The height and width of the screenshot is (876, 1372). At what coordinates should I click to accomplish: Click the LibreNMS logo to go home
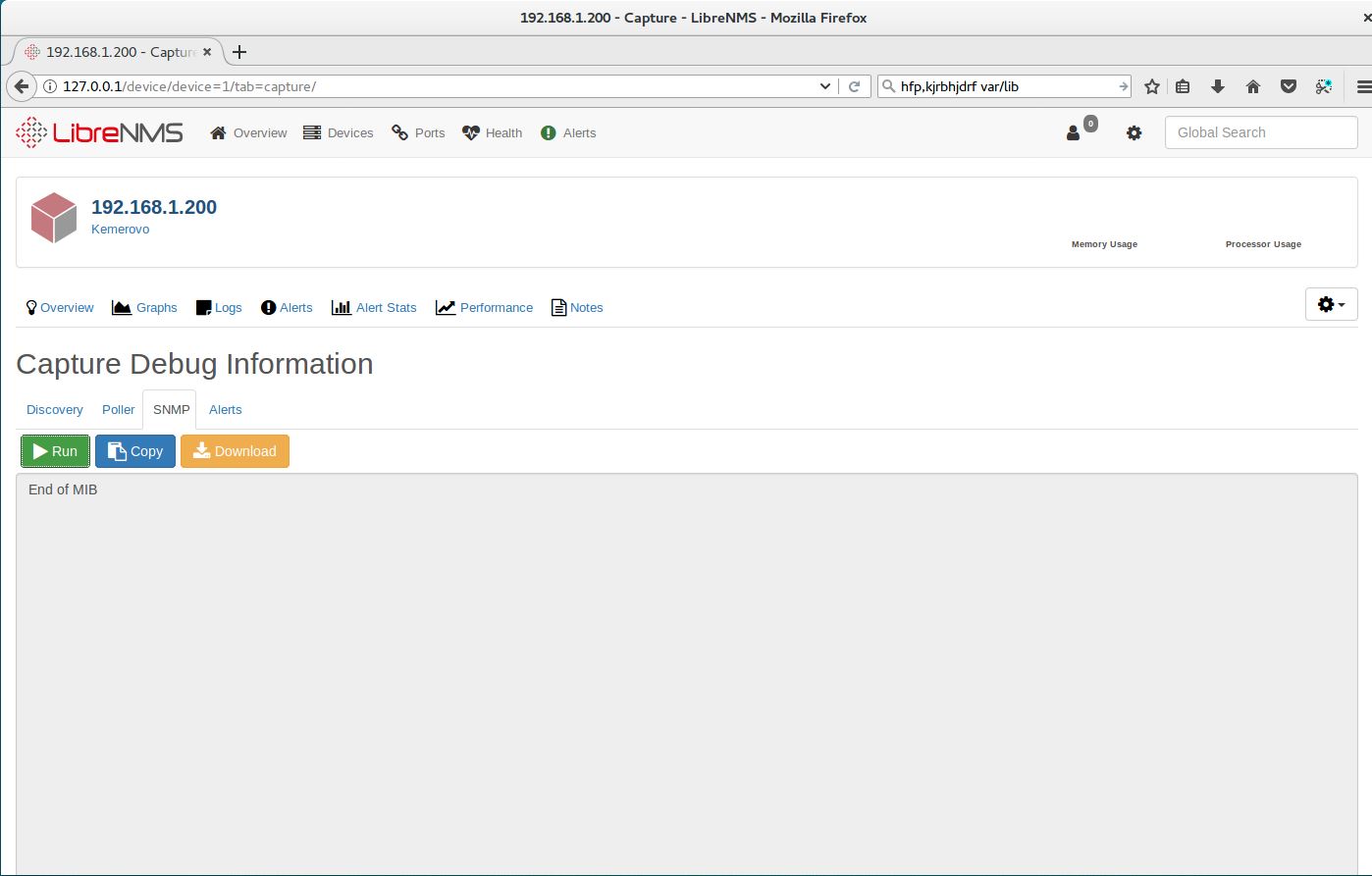coord(98,131)
